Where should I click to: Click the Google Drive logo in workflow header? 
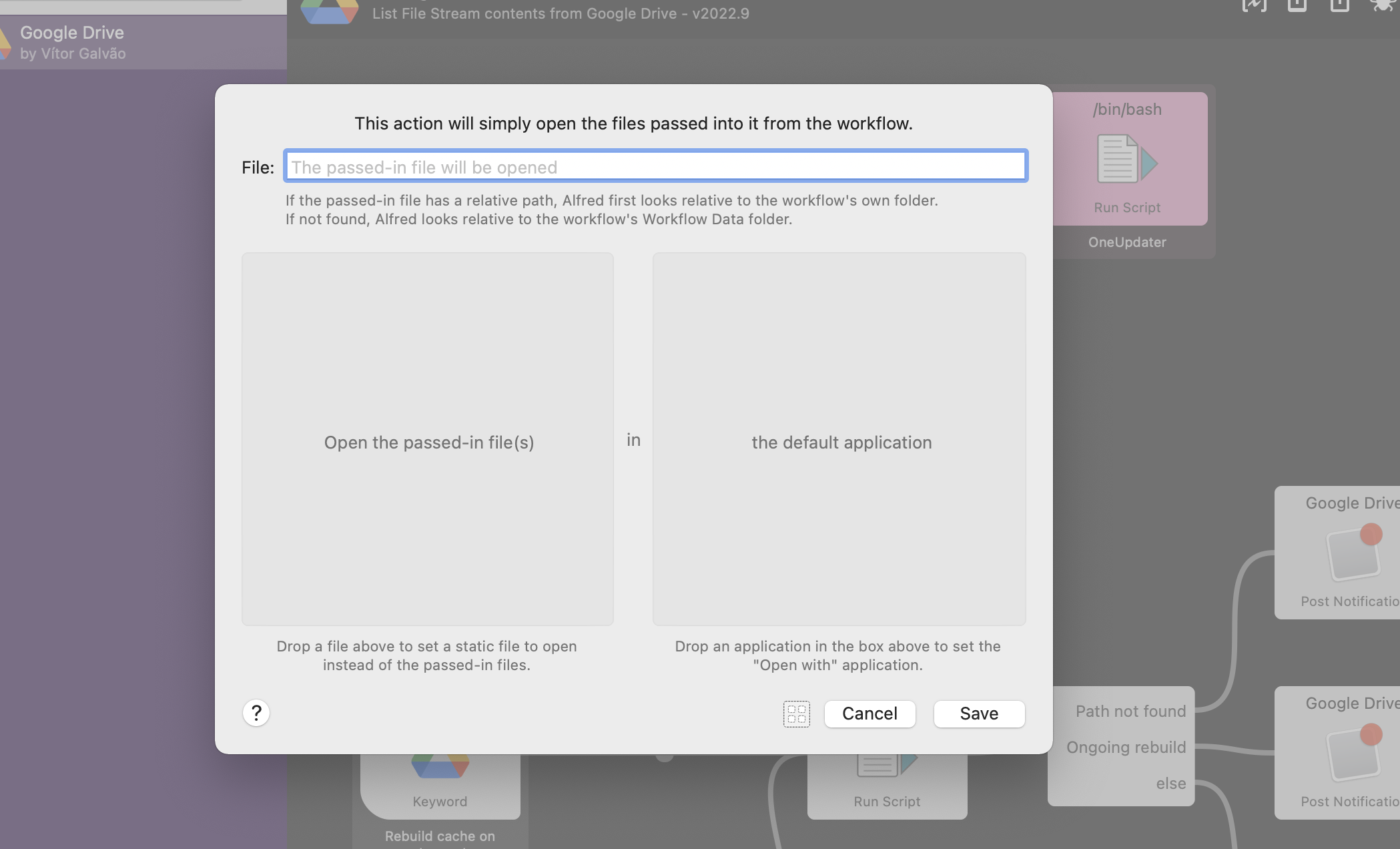click(x=329, y=11)
